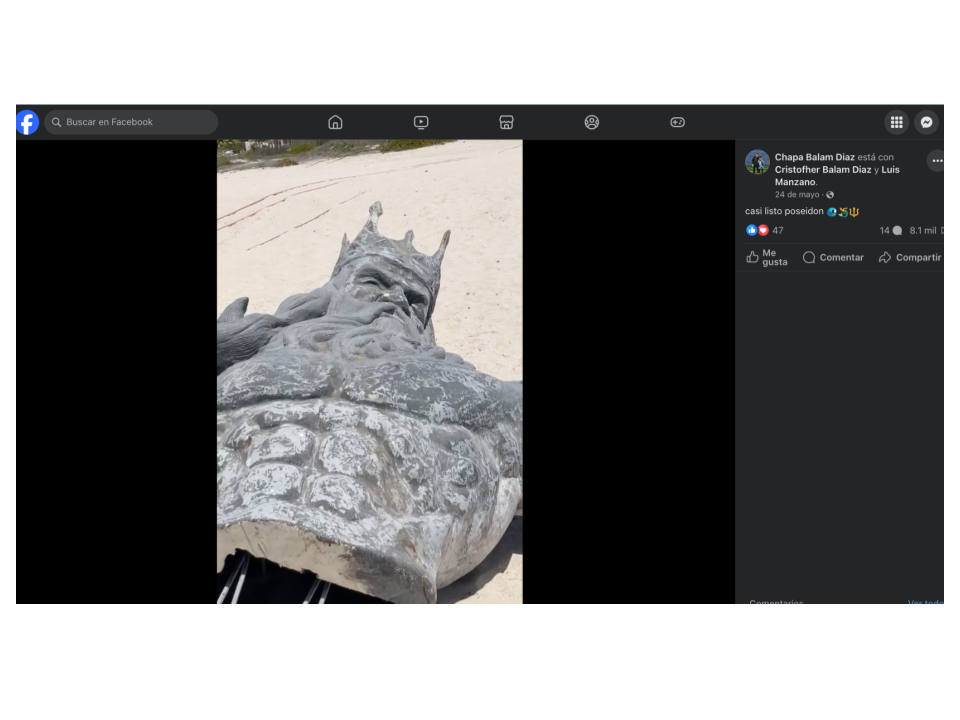
Task: Click the Facebook logo
Action: point(27,122)
